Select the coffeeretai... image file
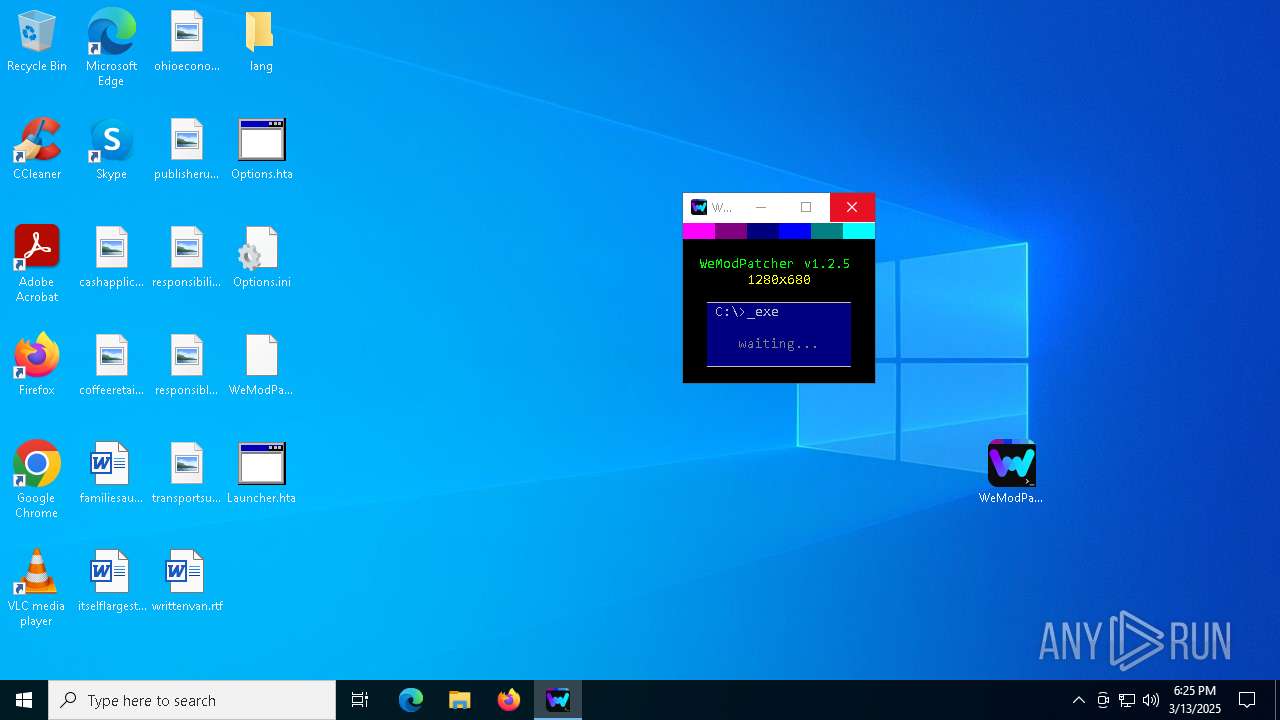1280x720 pixels. [x=111, y=366]
